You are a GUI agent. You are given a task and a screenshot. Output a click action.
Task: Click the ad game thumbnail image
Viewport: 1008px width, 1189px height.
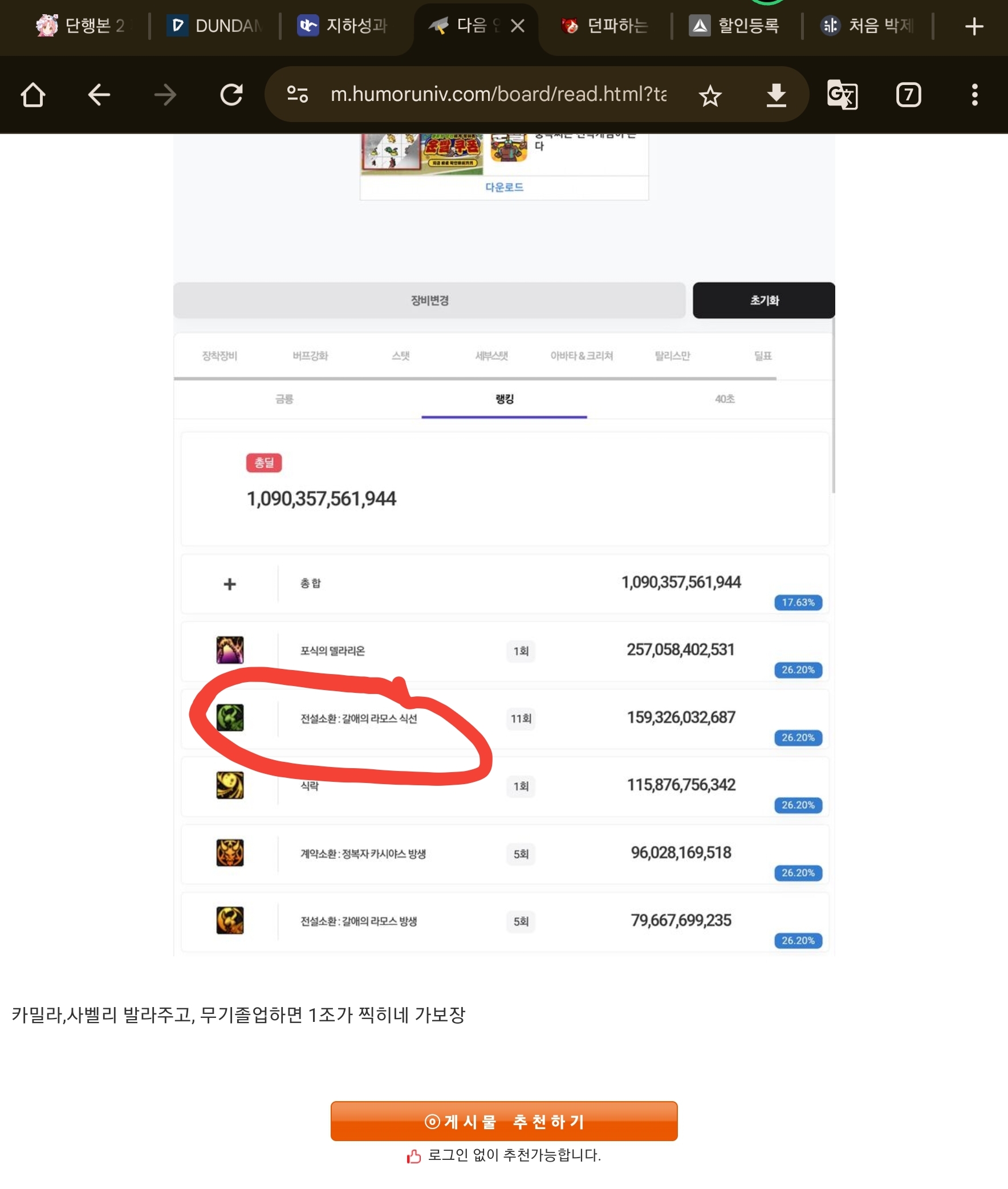coord(422,153)
